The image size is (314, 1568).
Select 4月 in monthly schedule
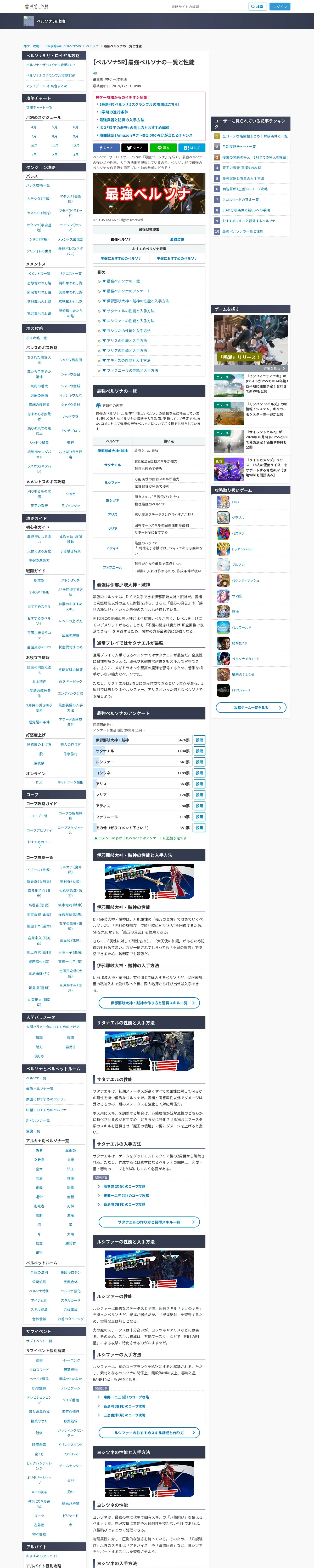(33, 127)
